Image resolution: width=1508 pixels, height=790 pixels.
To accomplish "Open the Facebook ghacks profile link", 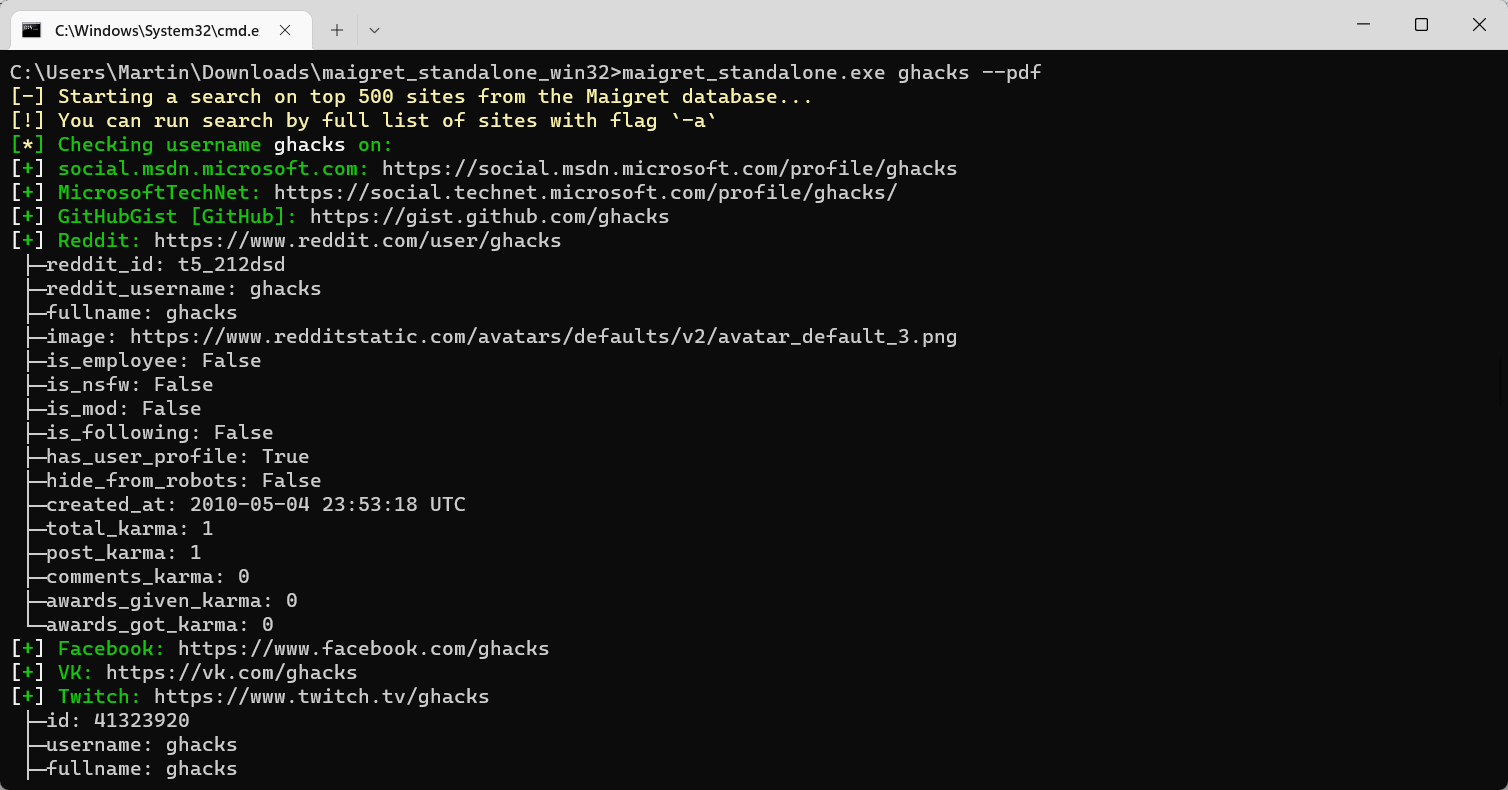I will [x=363, y=649].
